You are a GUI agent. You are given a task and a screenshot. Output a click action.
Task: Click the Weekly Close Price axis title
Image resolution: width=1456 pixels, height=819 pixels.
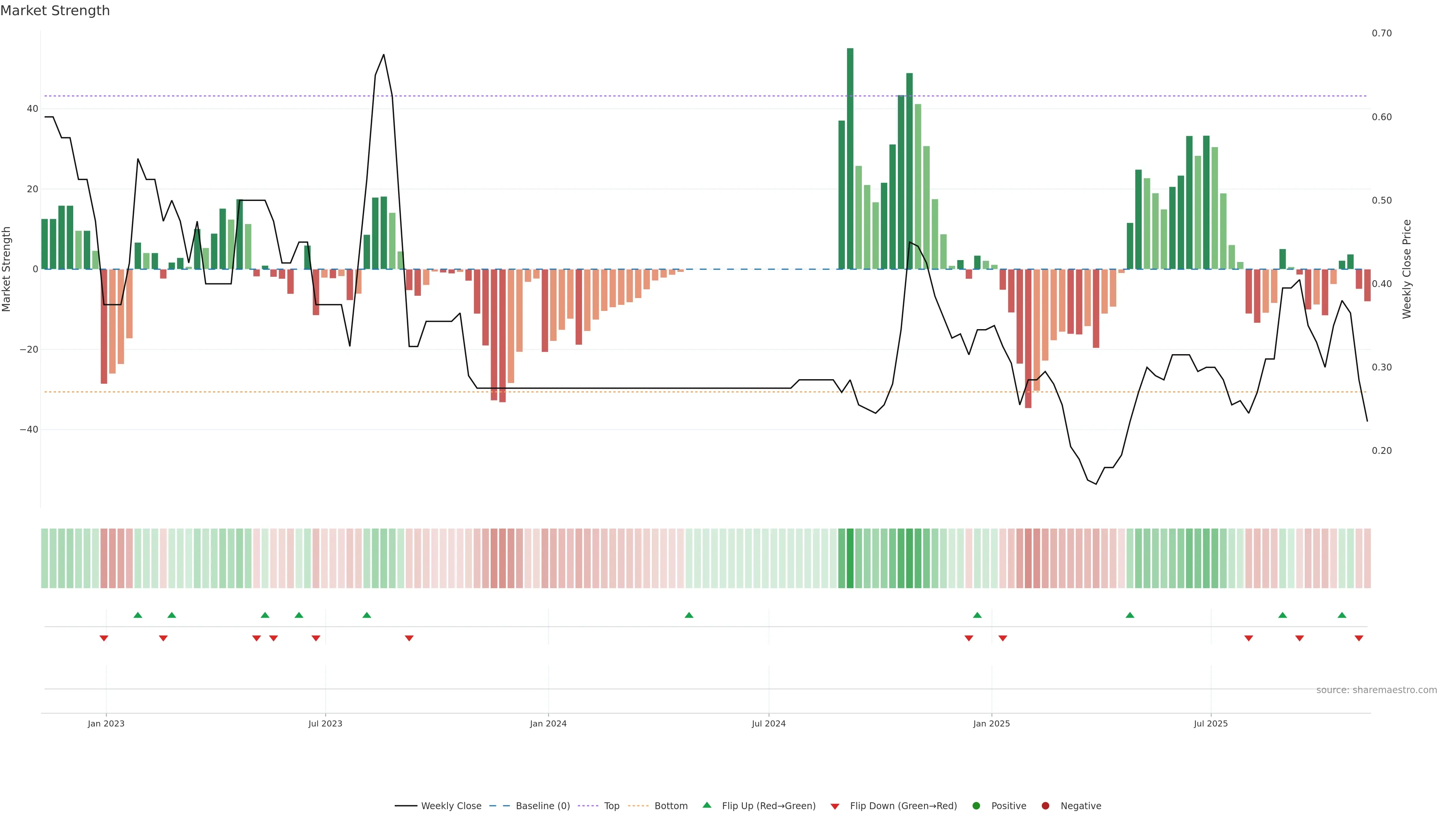point(1407,269)
